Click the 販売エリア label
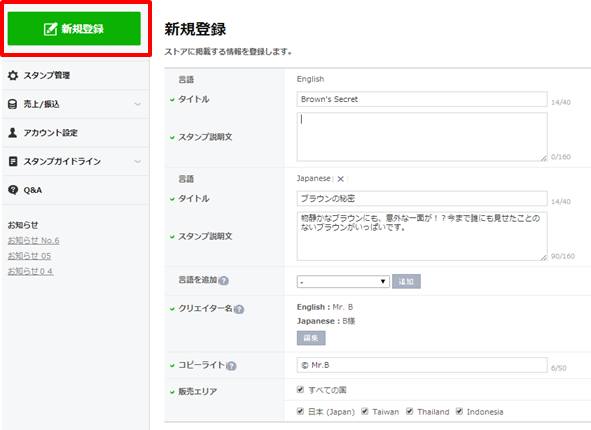 pyautogui.click(x=198, y=392)
